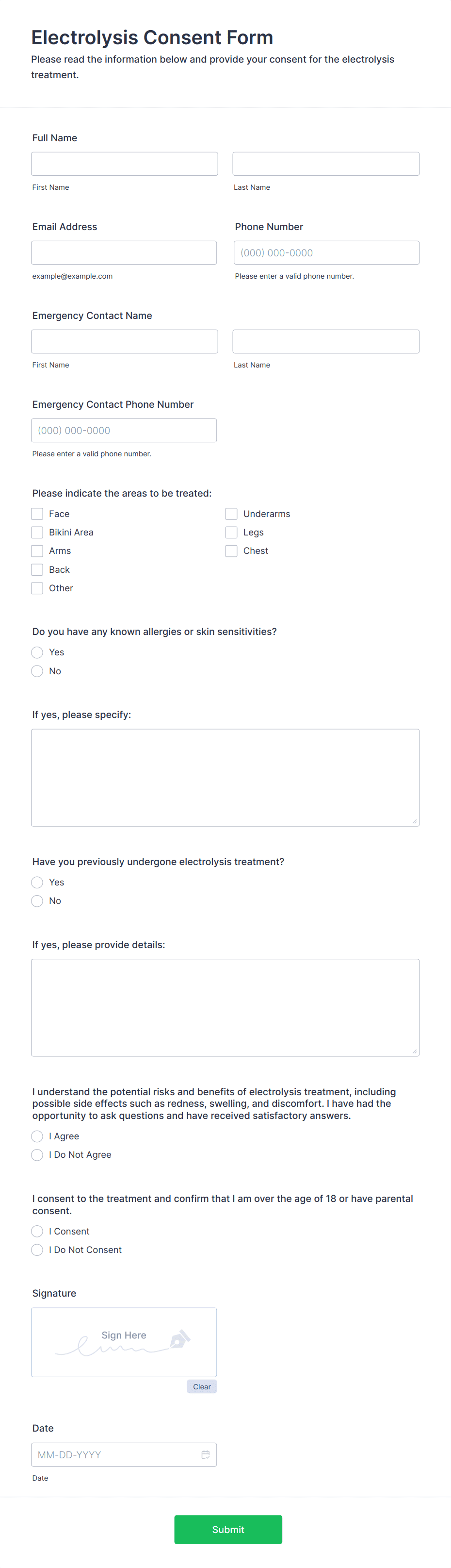The image size is (451, 1568).
Task: Click the allergies details text area
Action: [225, 777]
